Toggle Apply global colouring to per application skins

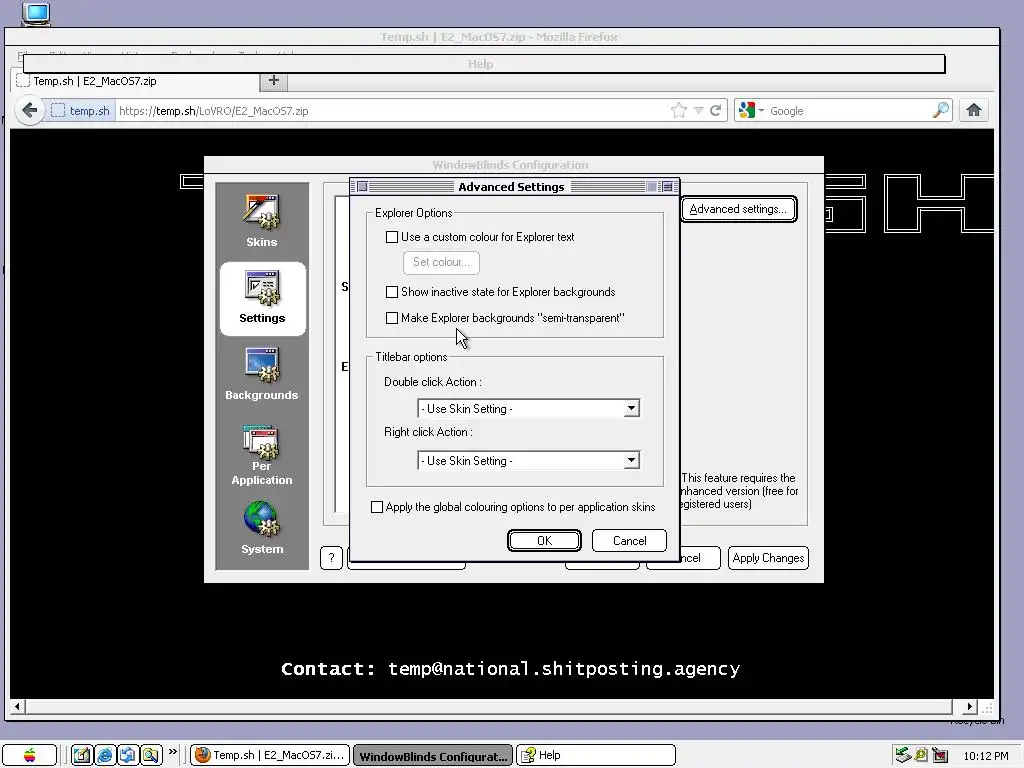coord(377,507)
